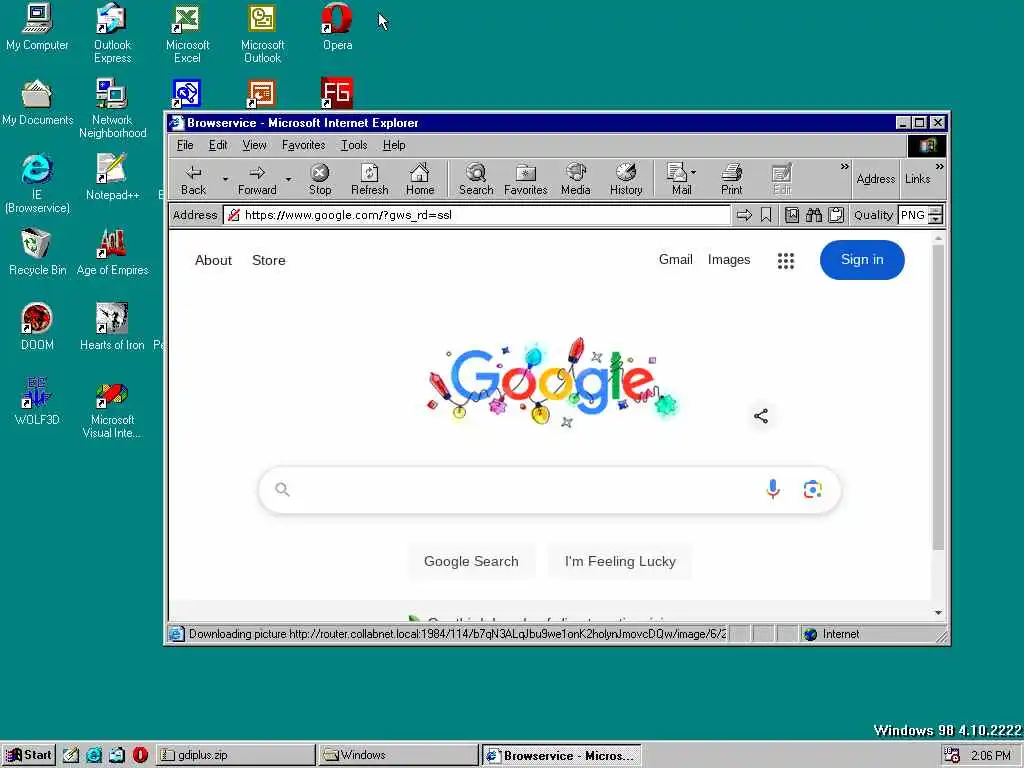Switch to the gdiplus.zip taskbar window
Screen dimensions: 1024x768
[x=235, y=755]
